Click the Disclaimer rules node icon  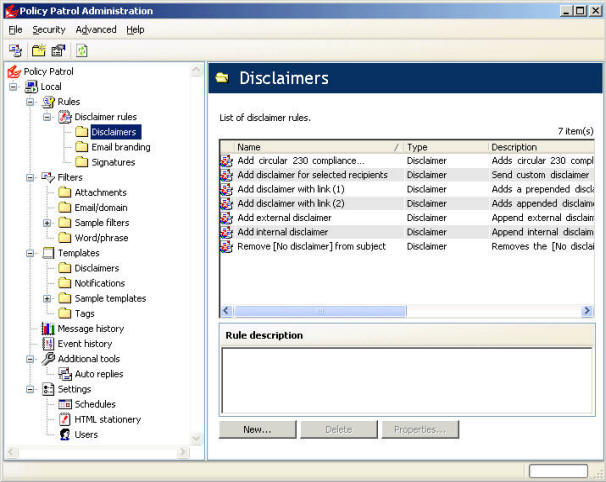[x=65, y=117]
